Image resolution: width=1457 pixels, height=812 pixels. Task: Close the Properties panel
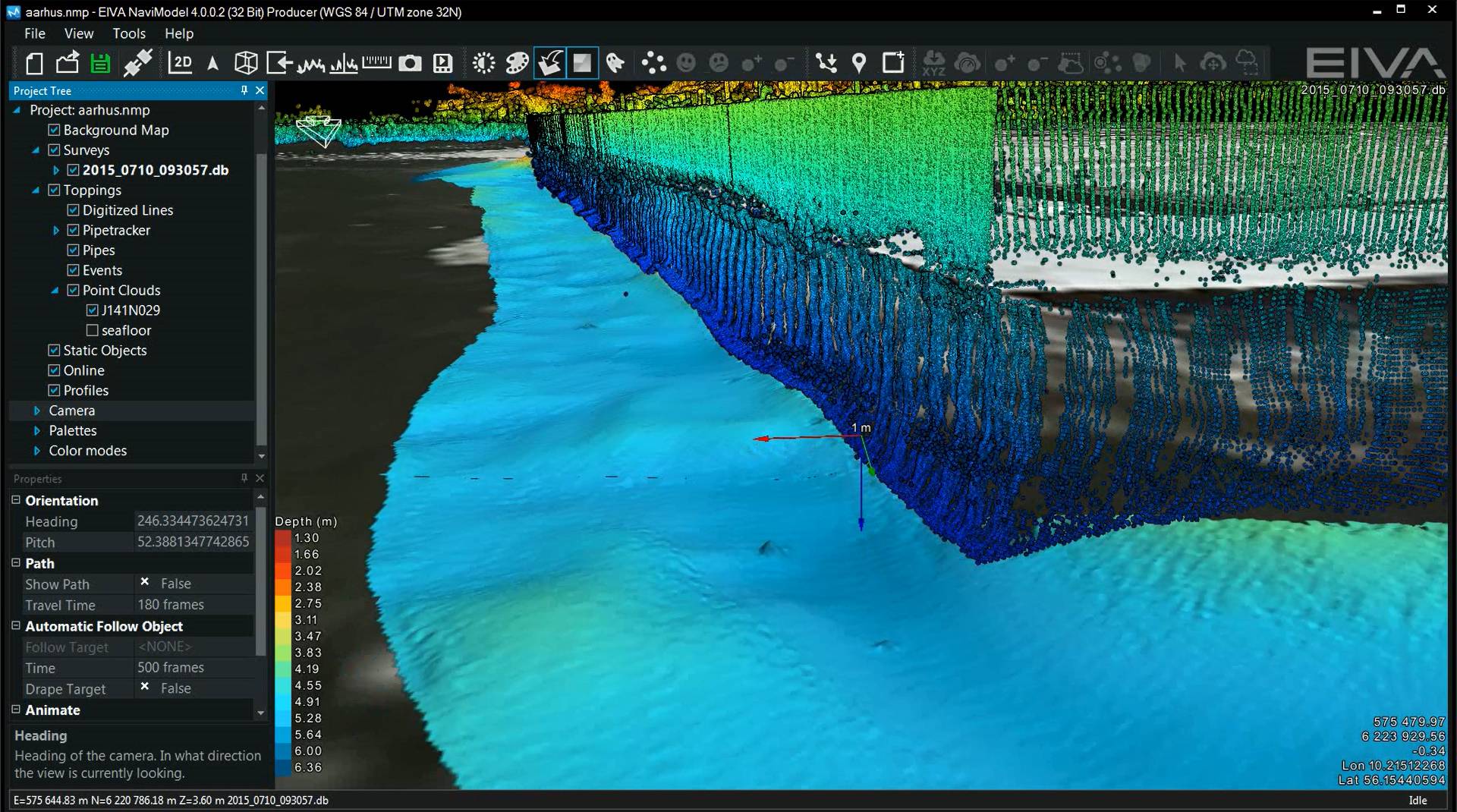tap(260, 478)
